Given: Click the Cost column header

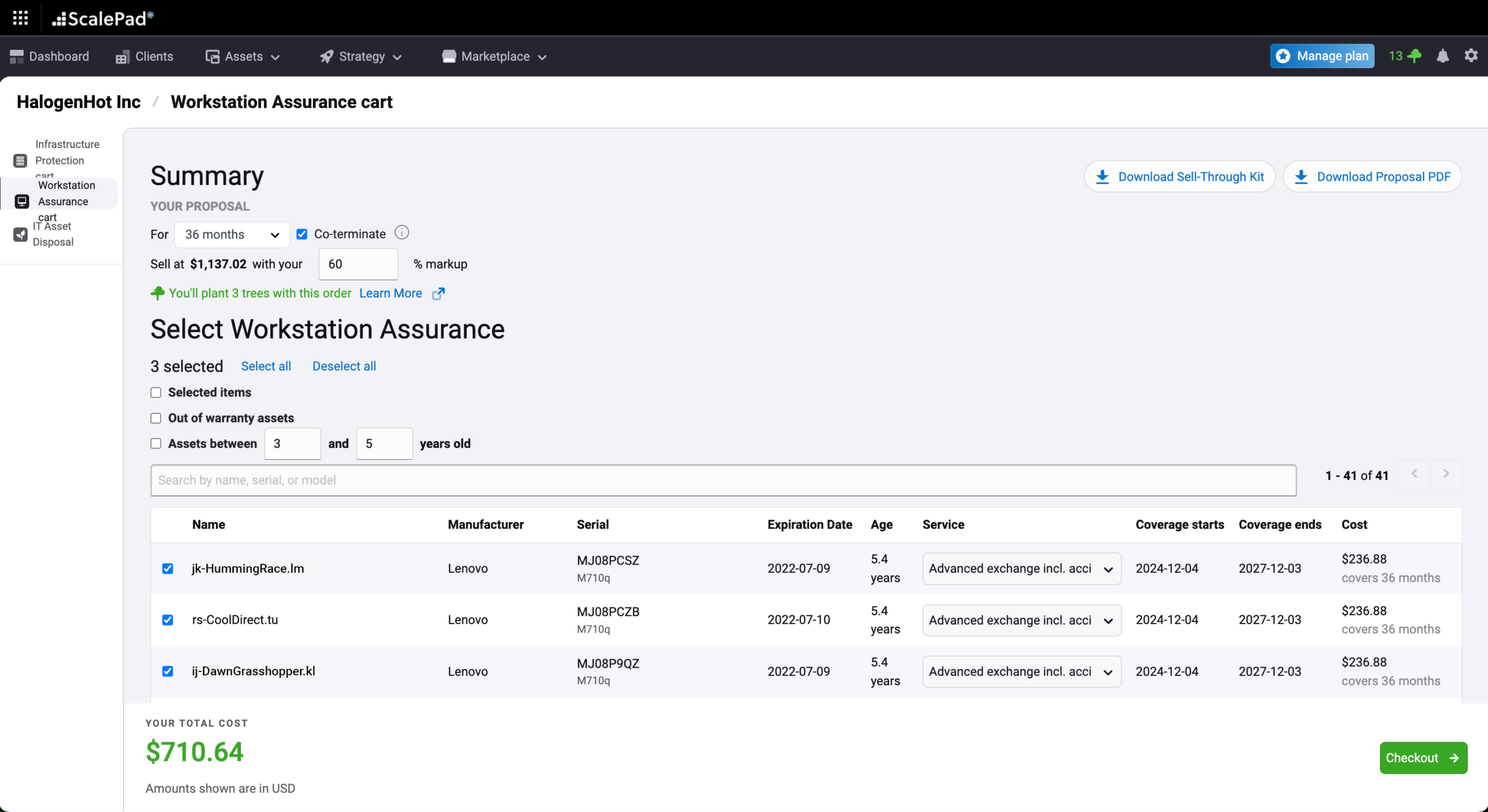Looking at the screenshot, I should (x=1354, y=524).
